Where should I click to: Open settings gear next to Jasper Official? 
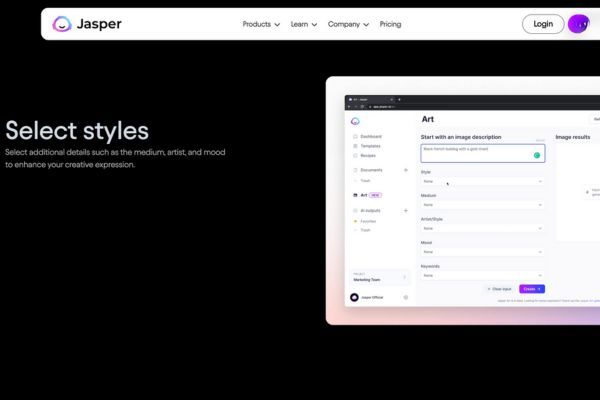click(406, 297)
